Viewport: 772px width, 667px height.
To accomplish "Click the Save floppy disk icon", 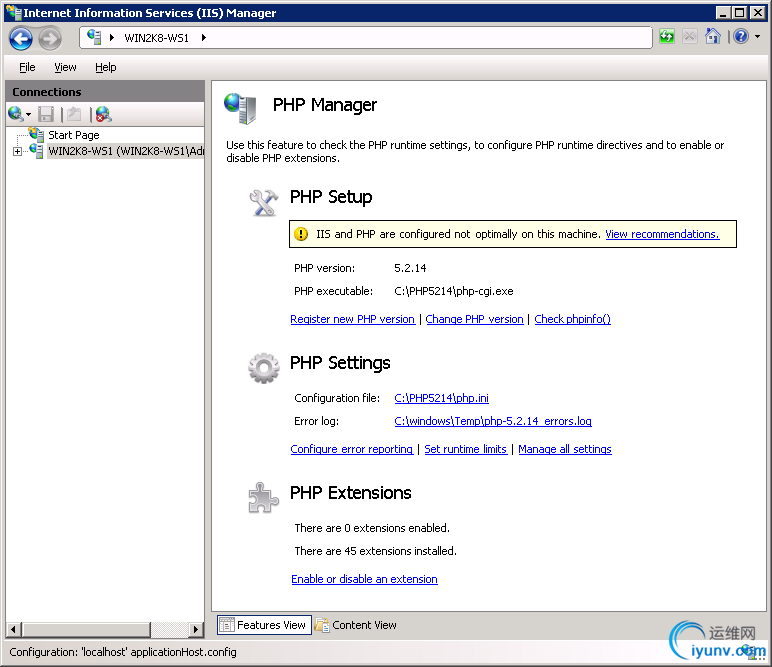I will (x=46, y=114).
